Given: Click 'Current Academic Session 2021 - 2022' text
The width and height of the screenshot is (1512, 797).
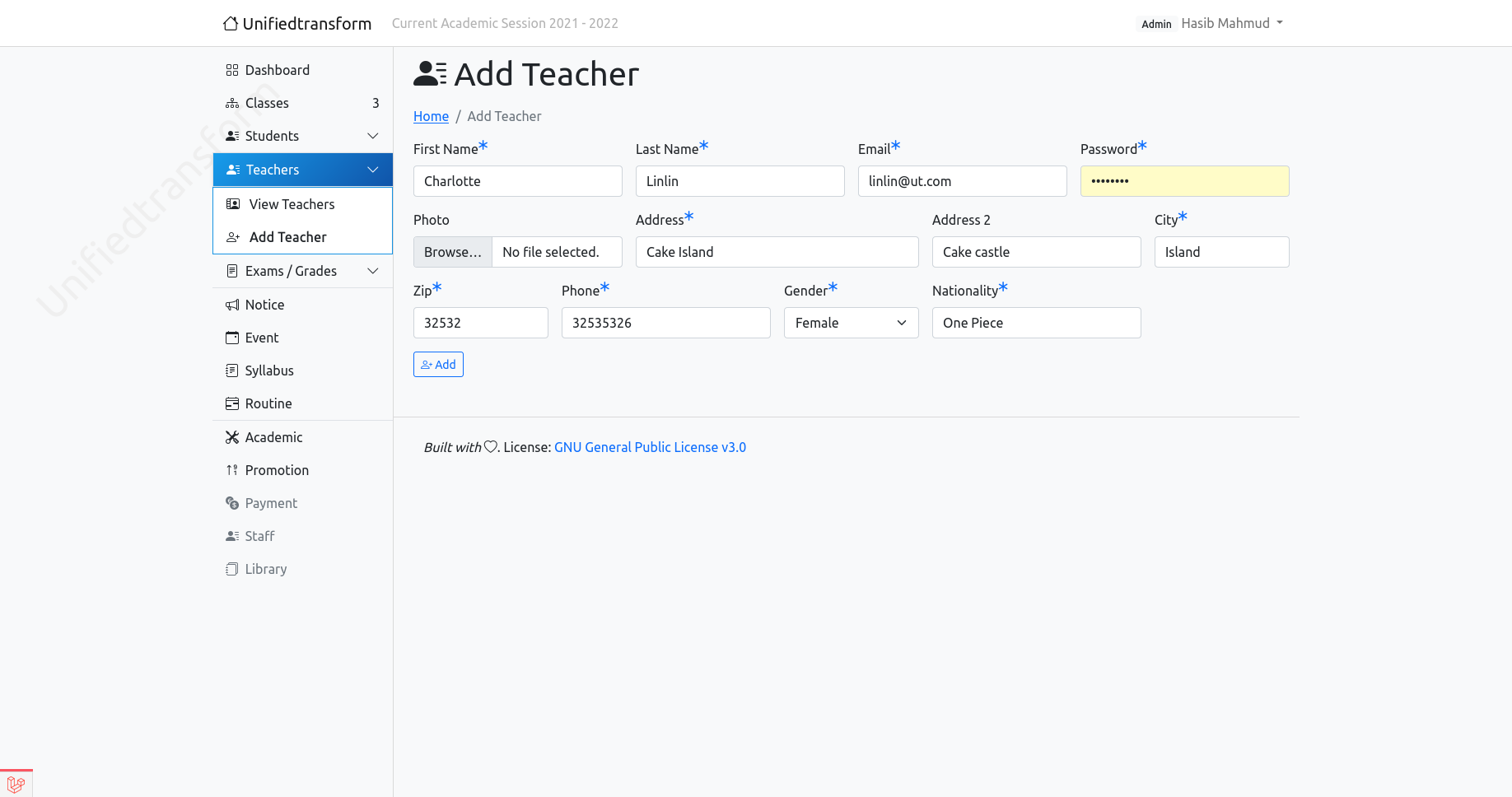Looking at the screenshot, I should click(505, 23).
